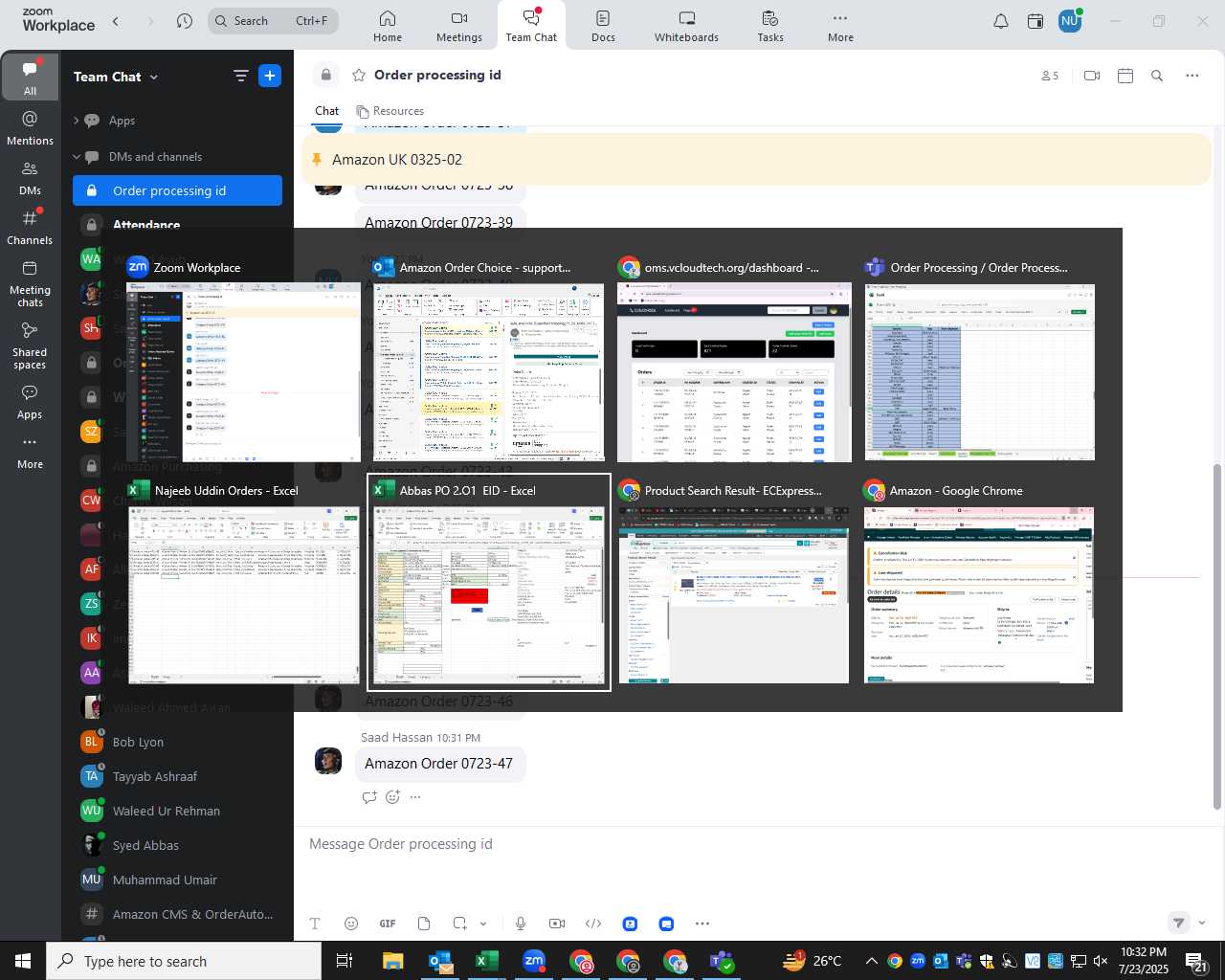Open the NU profile avatar menu

coord(1070,21)
